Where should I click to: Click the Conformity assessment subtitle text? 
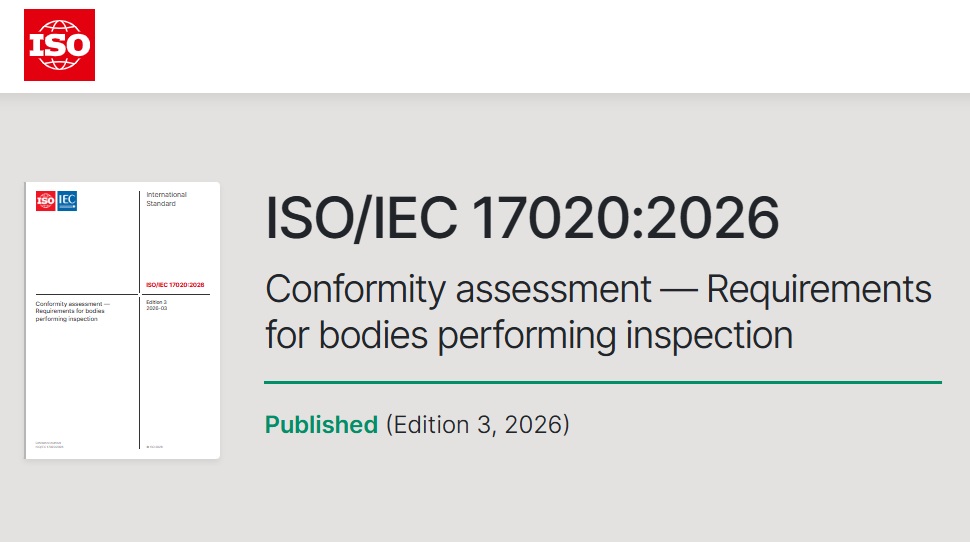pyautogui.click(x=598, y=311)
